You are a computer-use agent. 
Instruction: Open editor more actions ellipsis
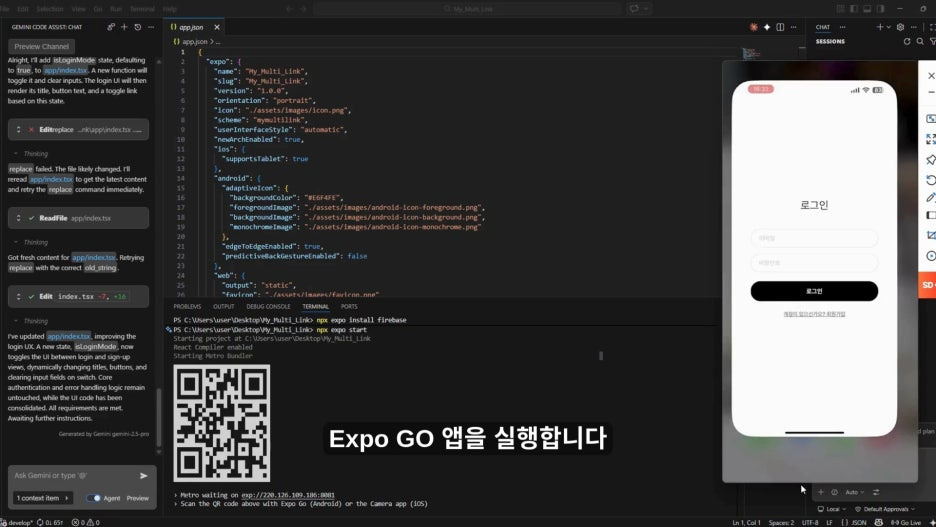tap(793, 27)
